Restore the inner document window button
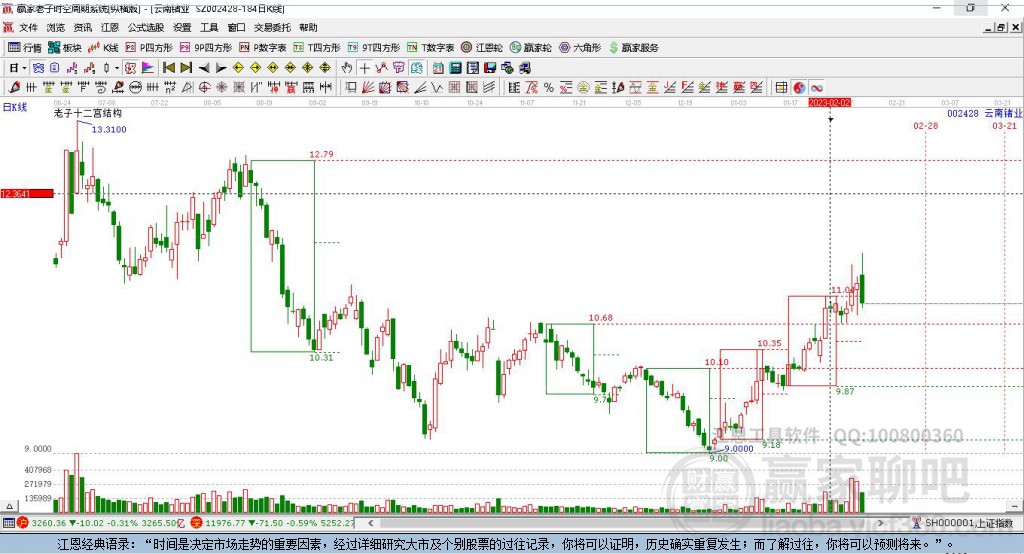1024x554 pixels. (x=1001, y=27)
